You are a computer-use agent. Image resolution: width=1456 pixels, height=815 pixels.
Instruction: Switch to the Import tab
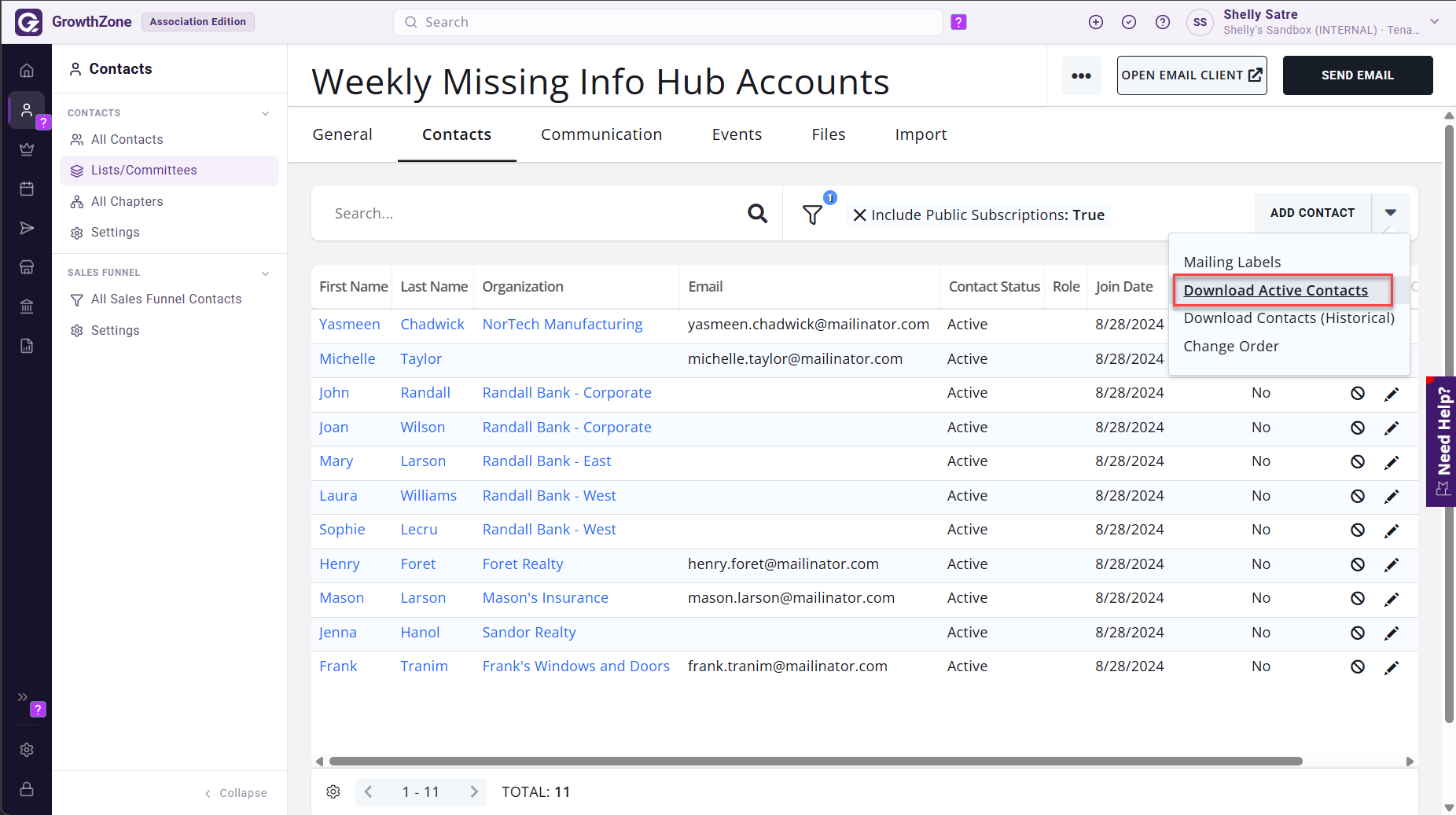921,134
